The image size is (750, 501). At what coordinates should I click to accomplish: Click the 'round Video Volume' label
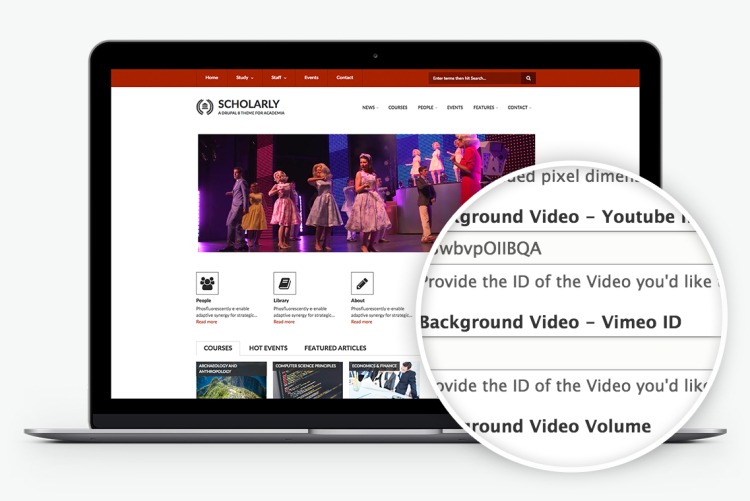pyautogui.click(x=557, y=426)
